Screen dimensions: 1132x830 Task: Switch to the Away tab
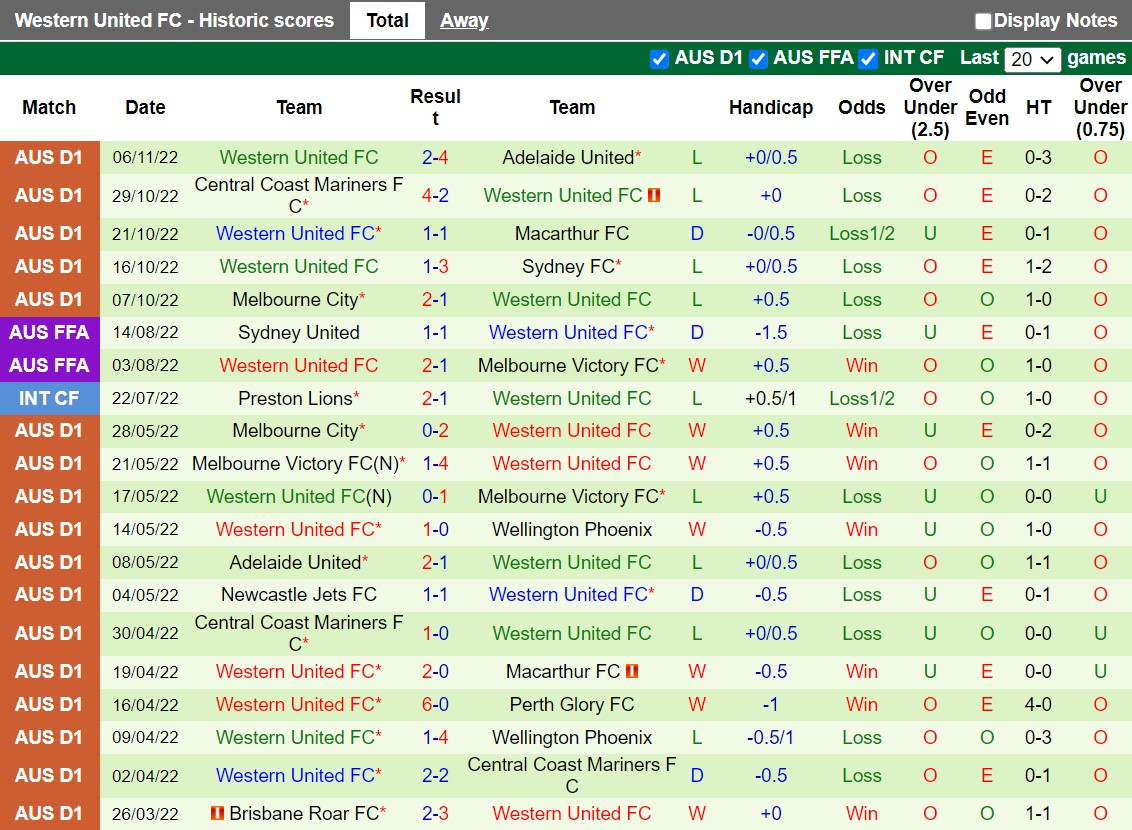coord(463,20)
